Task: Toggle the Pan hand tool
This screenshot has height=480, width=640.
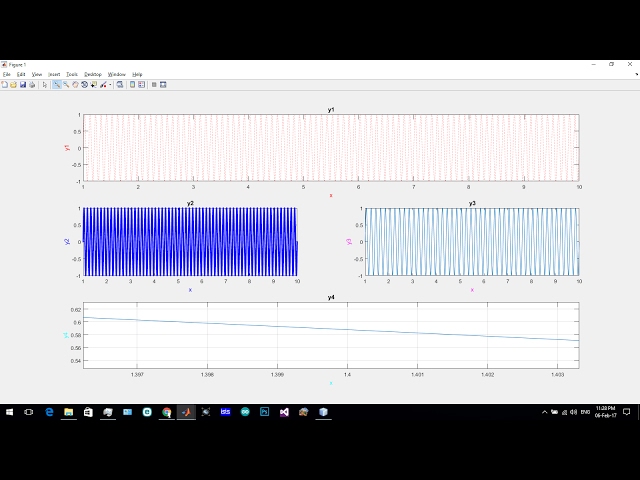Action: point(75,84)
